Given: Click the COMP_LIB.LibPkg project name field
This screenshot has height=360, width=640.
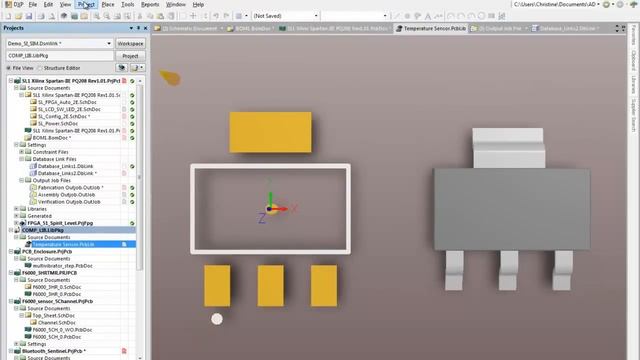Looking at the screenshot, I should pyautogui.click(x=60, y=56).
